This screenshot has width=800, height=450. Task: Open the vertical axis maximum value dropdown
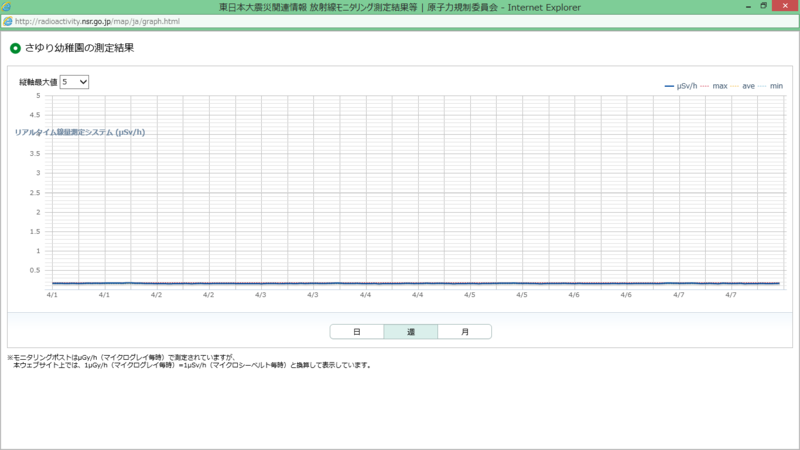point(74,82)
